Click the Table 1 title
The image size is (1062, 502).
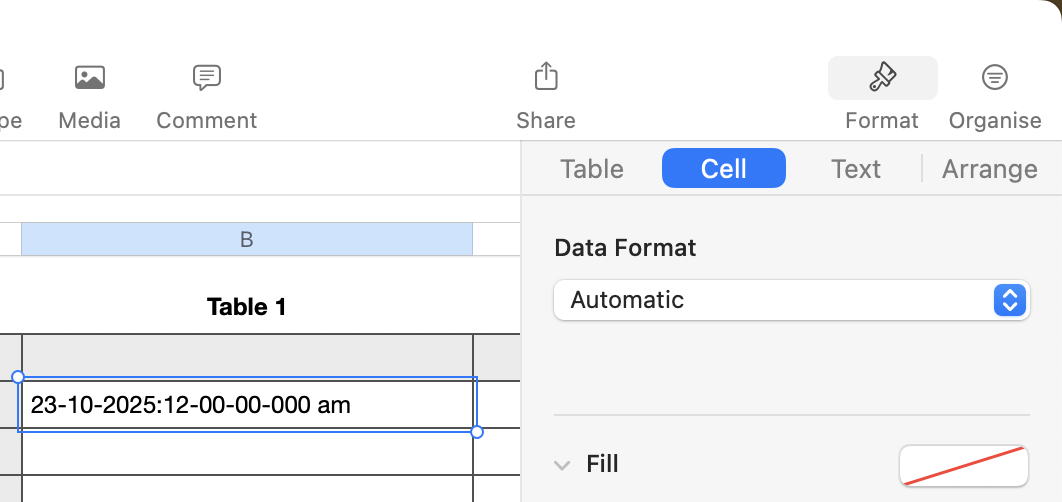(x=246, y=307)
